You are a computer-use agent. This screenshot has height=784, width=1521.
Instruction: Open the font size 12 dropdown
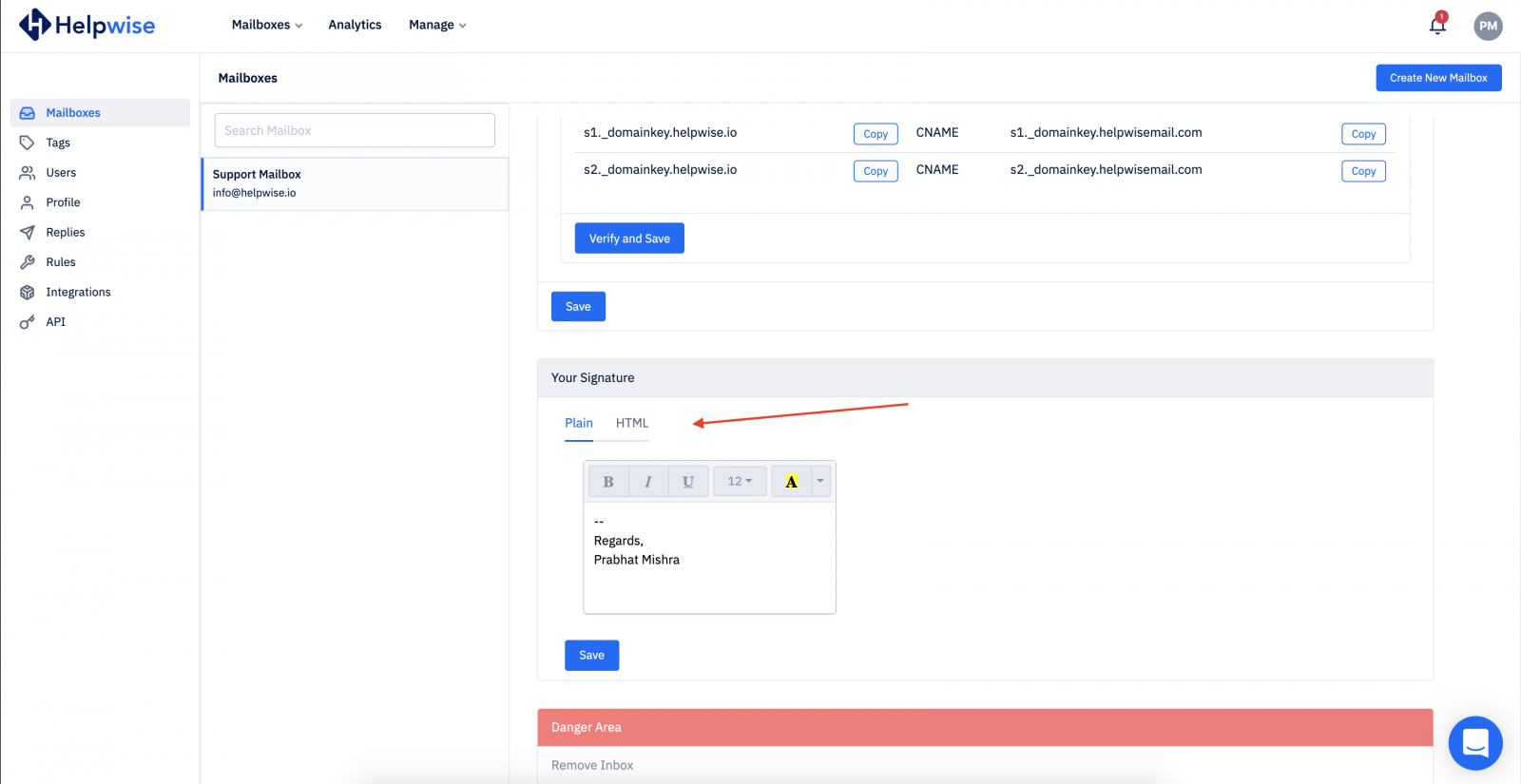click(740, 482)
